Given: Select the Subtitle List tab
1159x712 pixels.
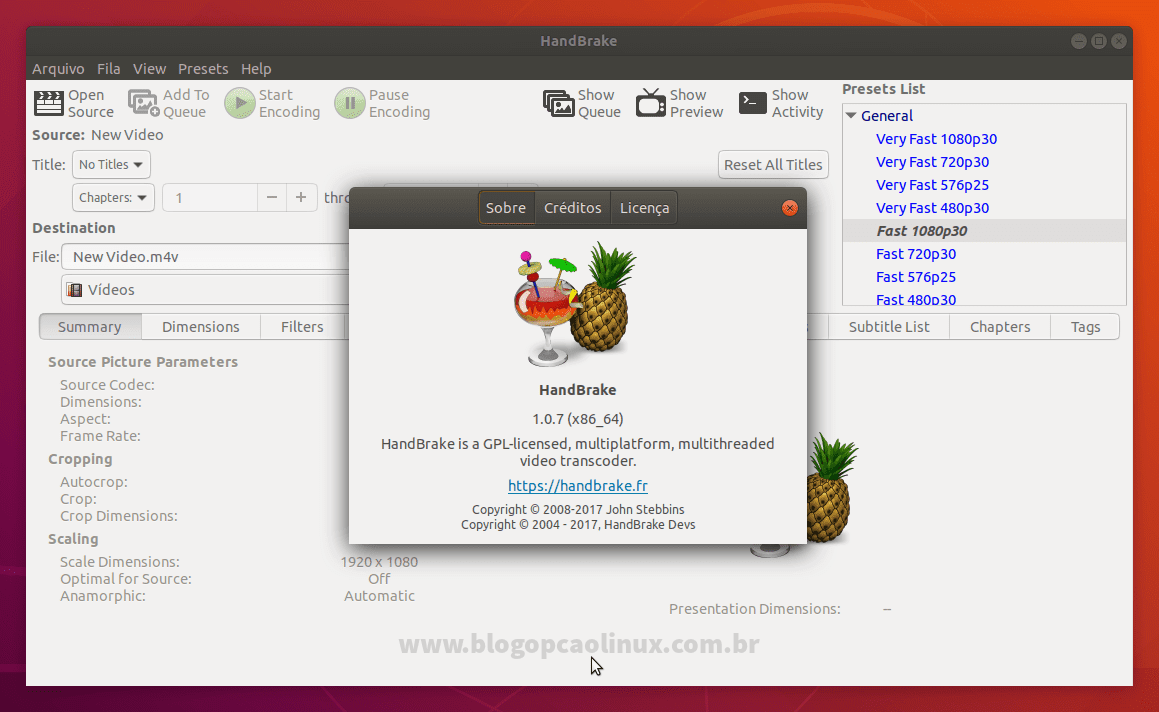Looking at the screenshot, I should [x=889, y=327].
